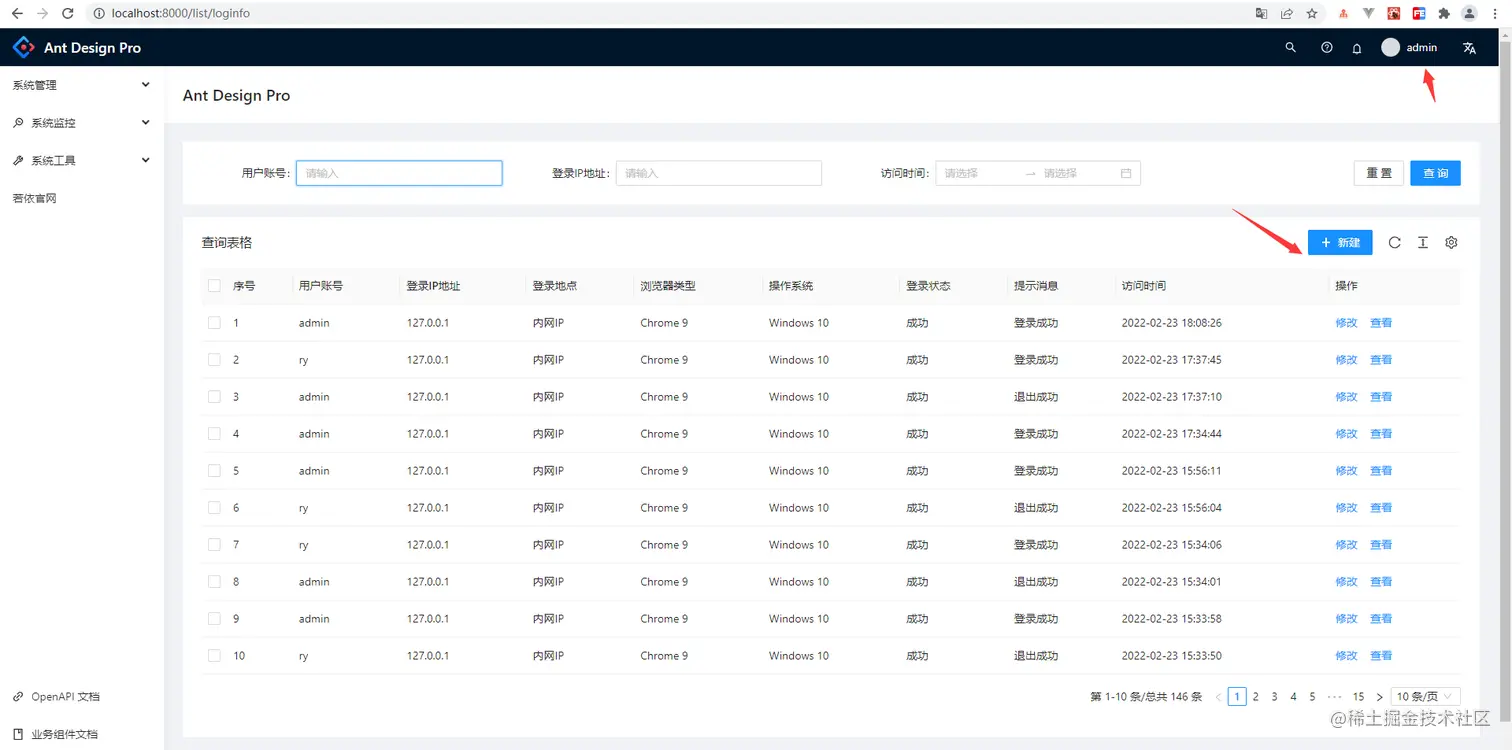Tick the checkbox for row 10

click(214, 656)
